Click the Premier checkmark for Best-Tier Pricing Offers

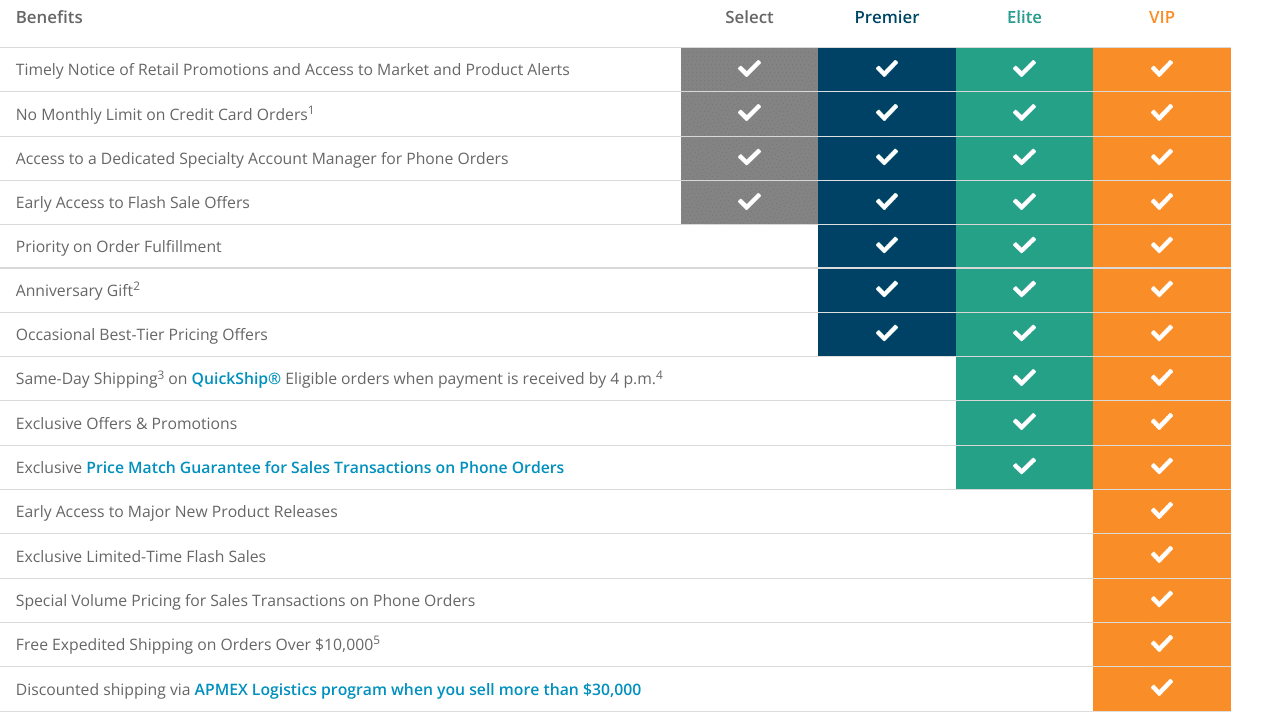pyautogui.click(x=886, y=334)
